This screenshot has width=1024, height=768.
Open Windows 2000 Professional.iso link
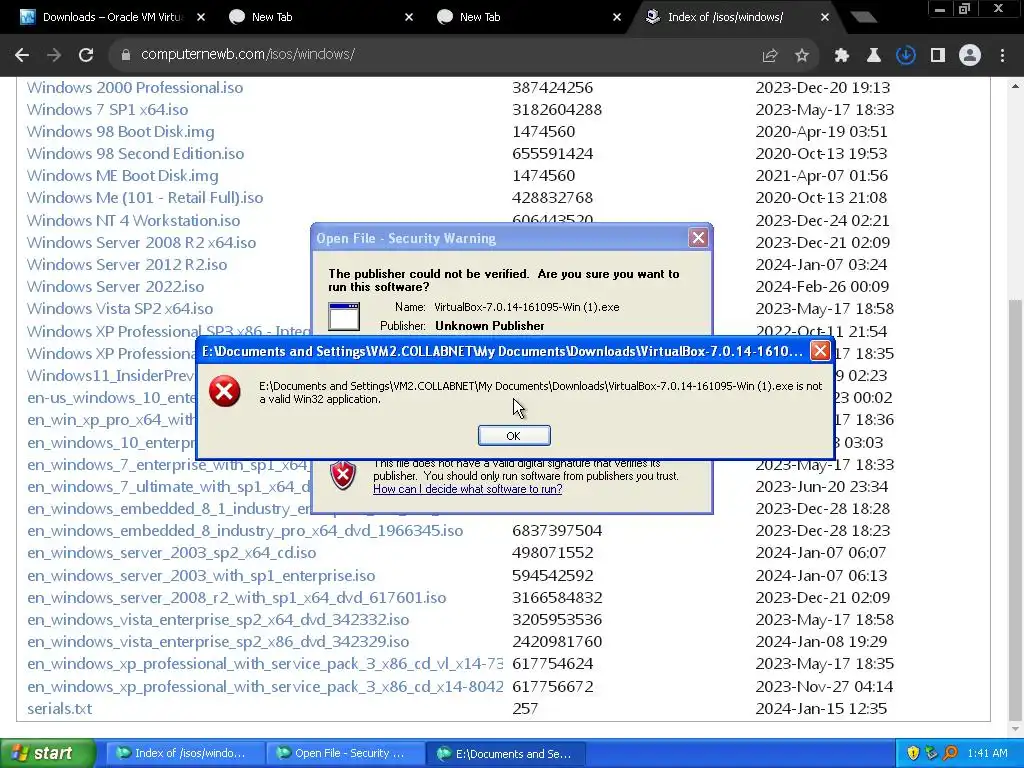tap(135, 88)
